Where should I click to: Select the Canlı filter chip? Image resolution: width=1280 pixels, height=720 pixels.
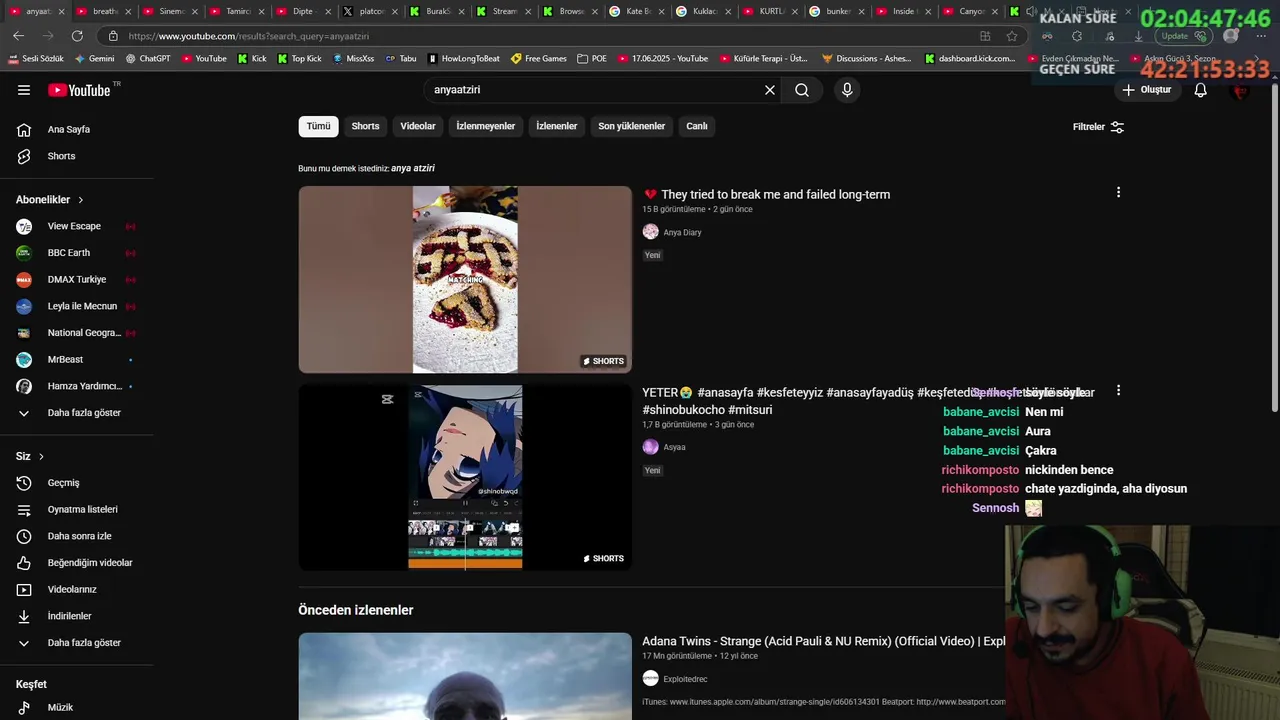point(697,126)
